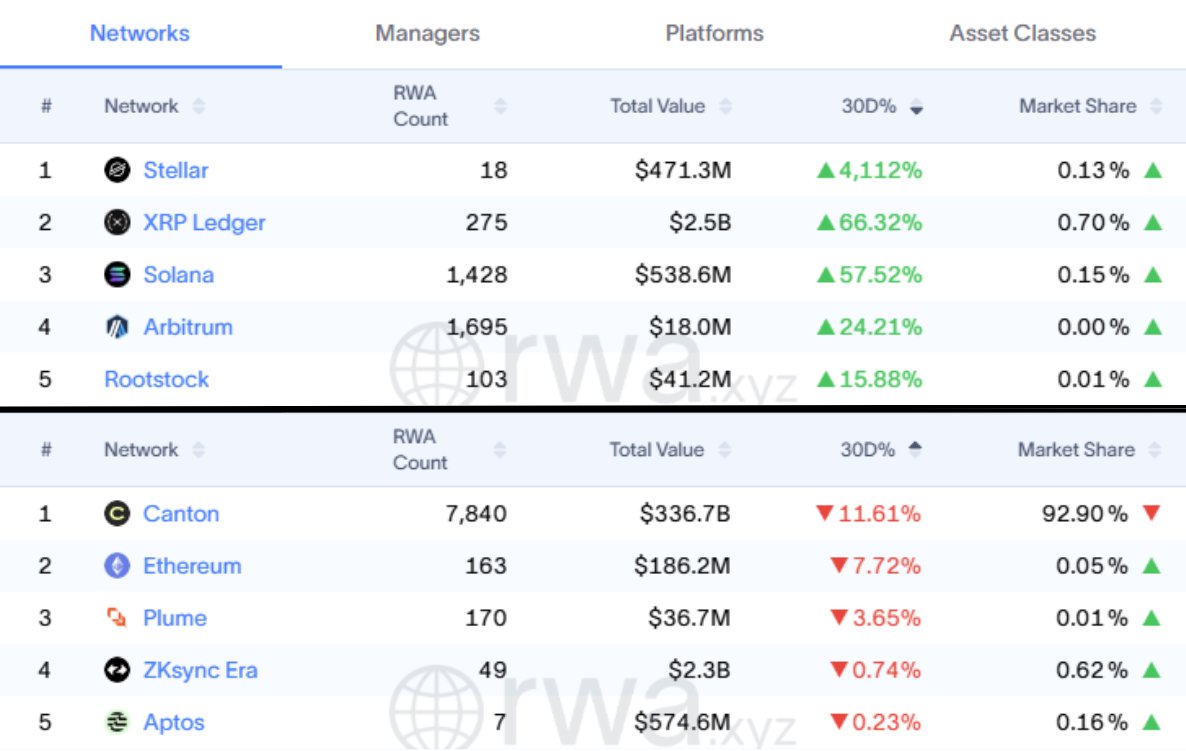Open the Canton network link
This screenshot has width=1186, height=751.
tap(181, 514)
